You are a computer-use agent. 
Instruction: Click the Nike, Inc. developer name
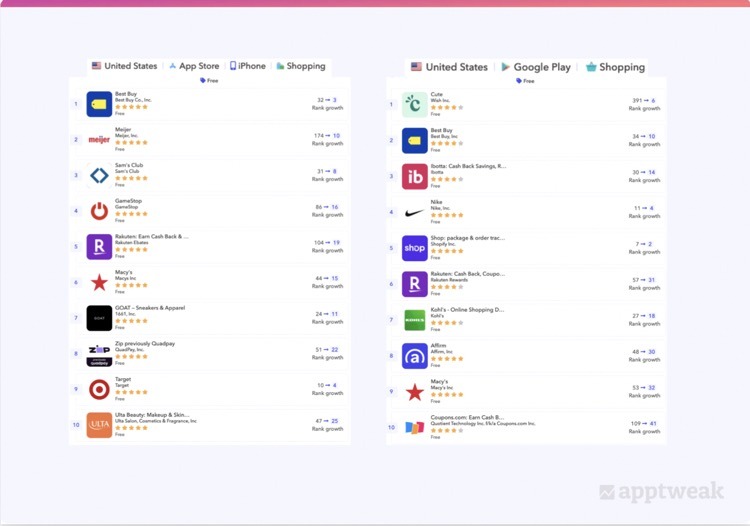tap(441, 208)
